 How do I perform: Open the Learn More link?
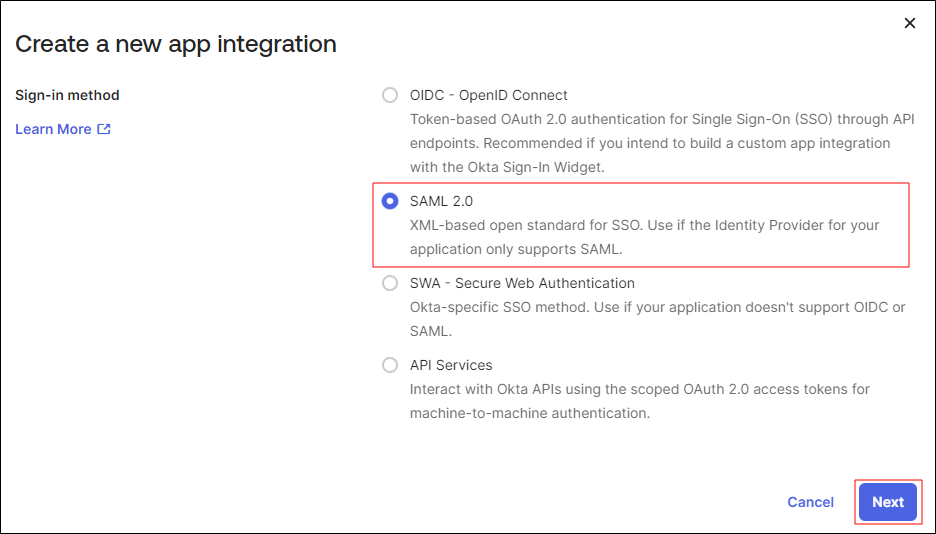pyautogui.click(x=53, y=129)
